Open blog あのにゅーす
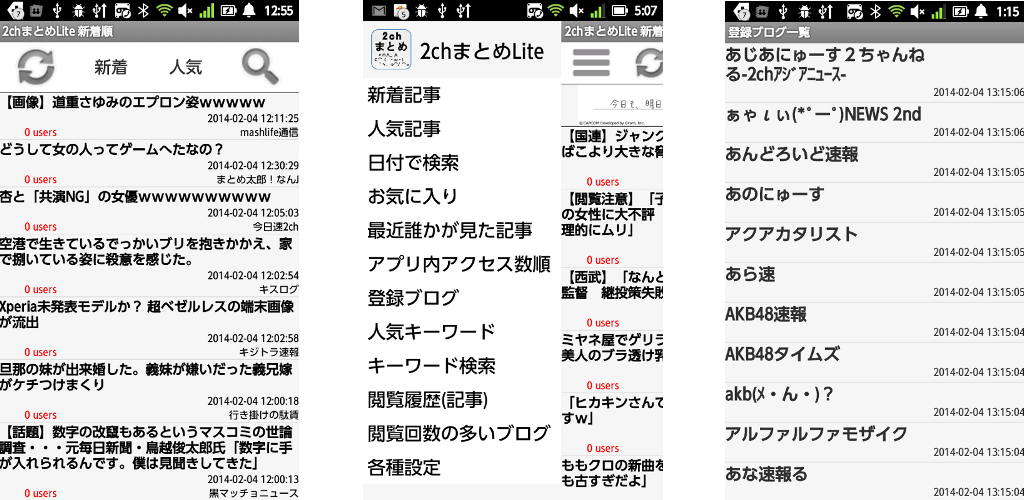The width and height of the screenshot is (1024, 500). click(874, 202)
